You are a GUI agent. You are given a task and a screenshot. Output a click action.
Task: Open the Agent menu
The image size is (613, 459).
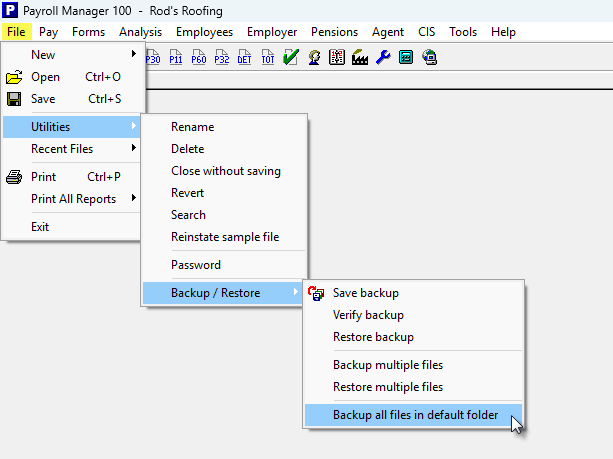click(388, 32)
